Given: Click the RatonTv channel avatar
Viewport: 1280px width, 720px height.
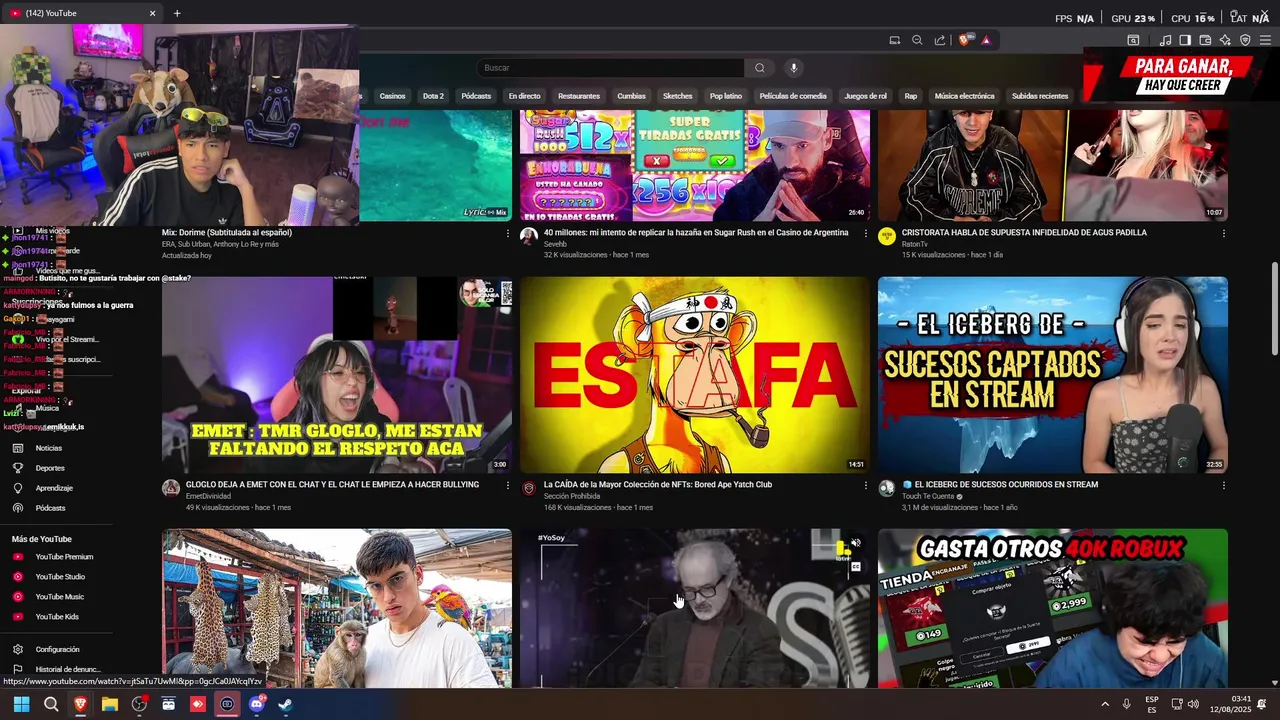Looking at the screenshot, I should coord(887,236).
